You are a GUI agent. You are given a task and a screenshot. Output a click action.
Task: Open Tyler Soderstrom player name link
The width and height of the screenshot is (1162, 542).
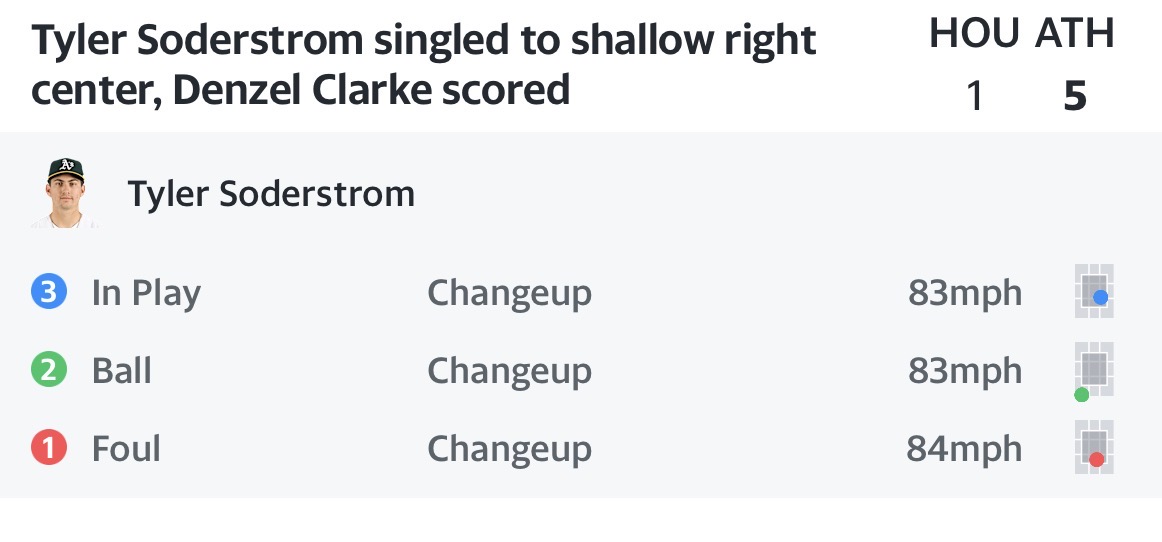pos(271,194)
